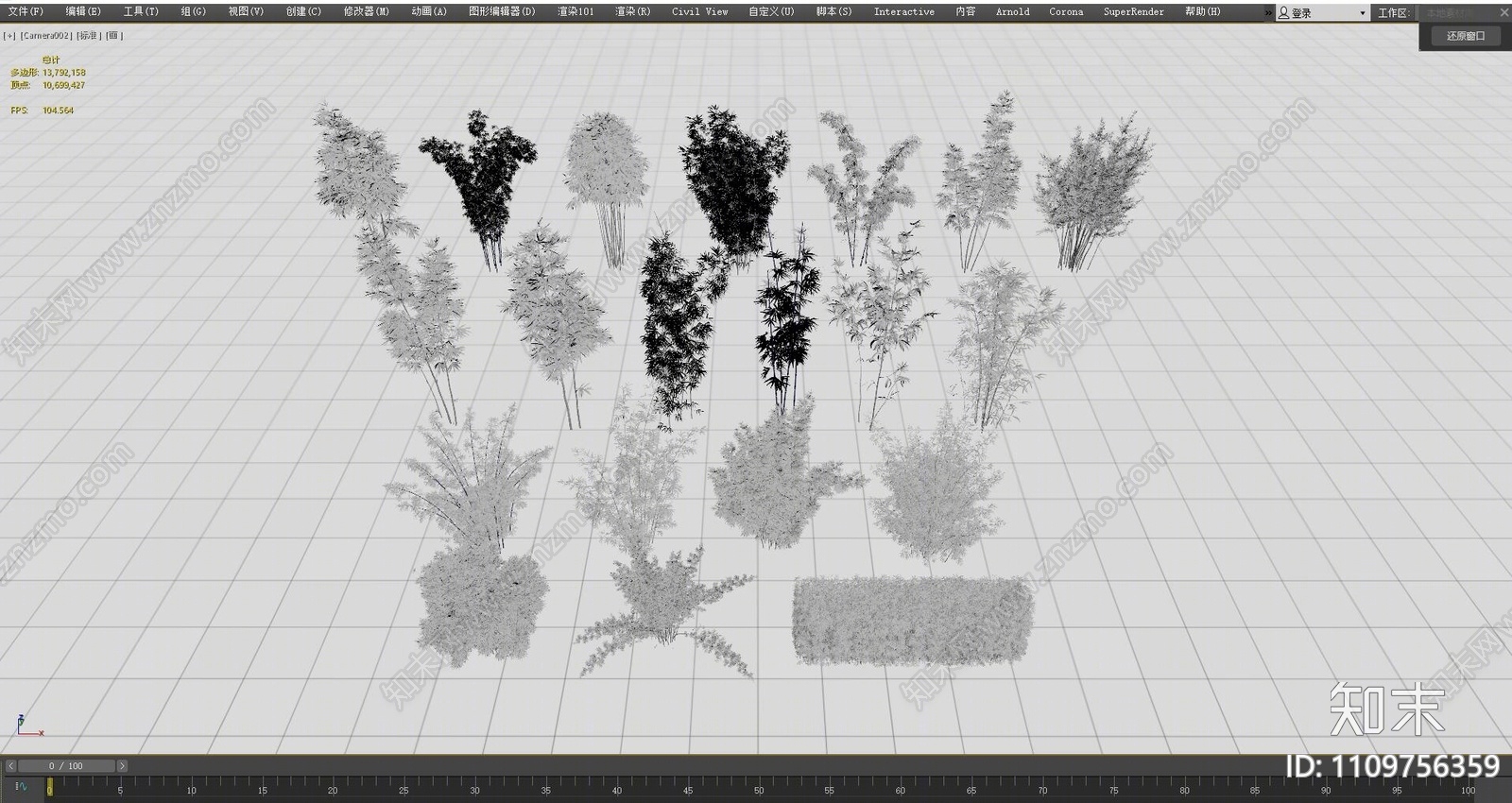Click the FPS 104.564 statistic
This screenshot has height=803, width=1512.
43,111
